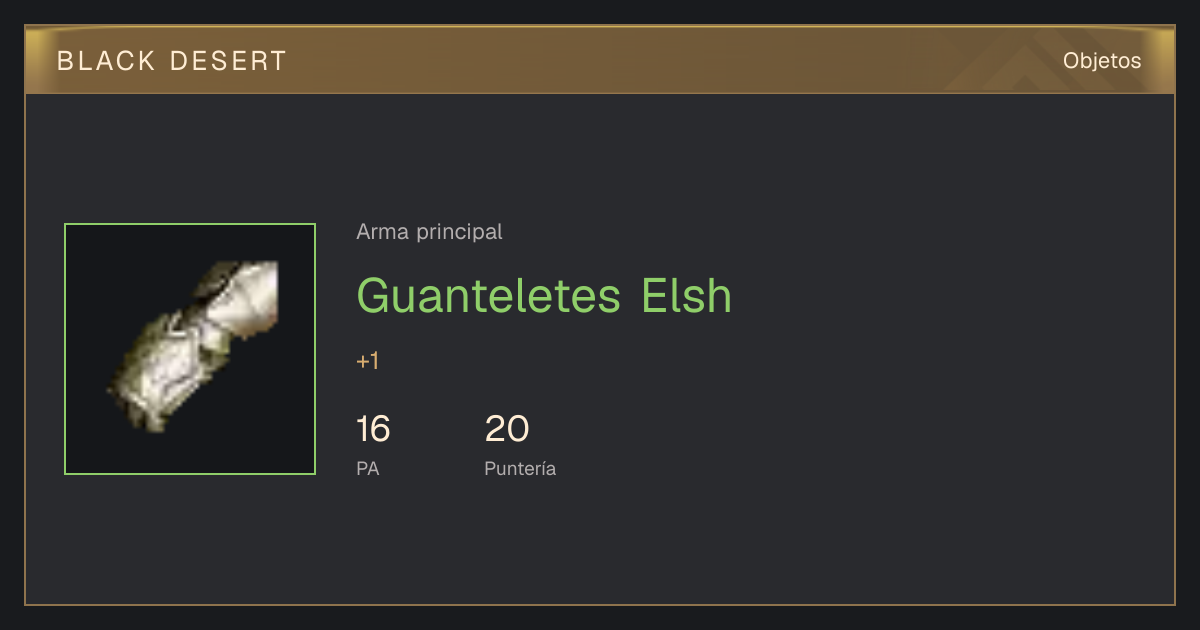
Task: Select the 20 Puntería stat value
Action: pos(506,429)
